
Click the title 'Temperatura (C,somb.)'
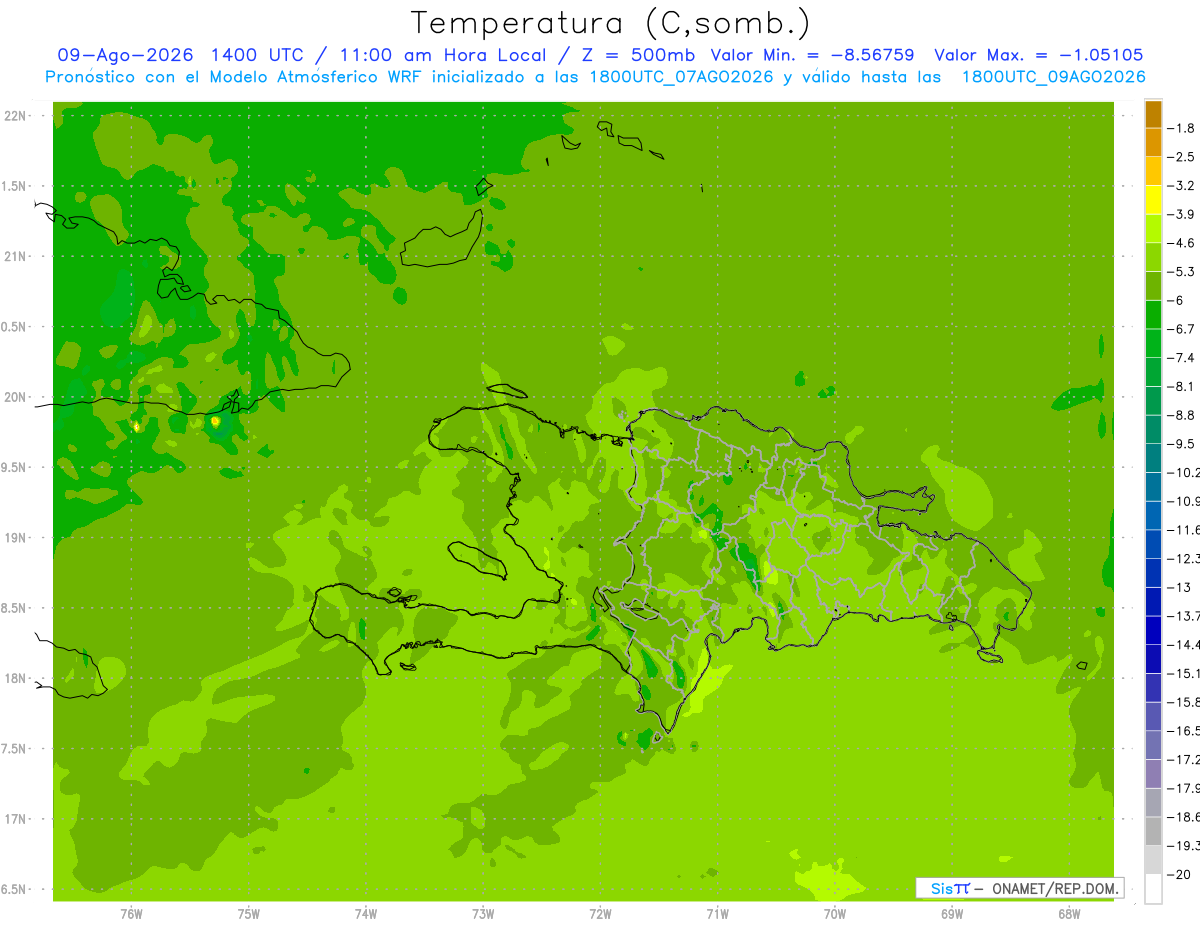[x=610, y=23]
